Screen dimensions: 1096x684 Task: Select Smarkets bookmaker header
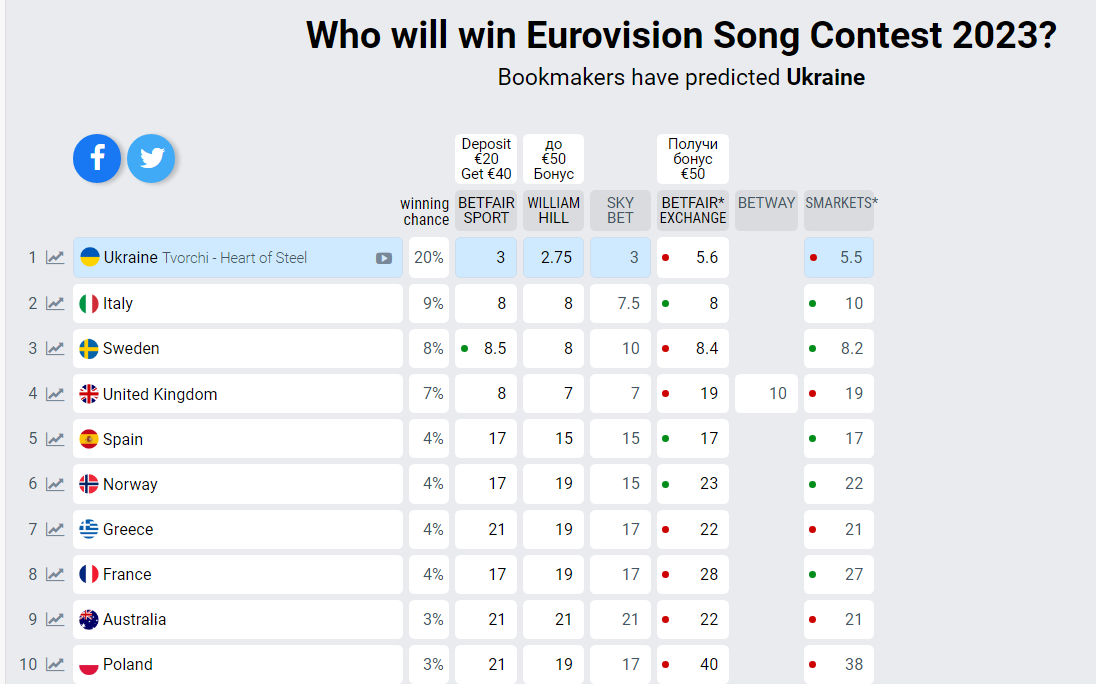(x=840, y=204)
